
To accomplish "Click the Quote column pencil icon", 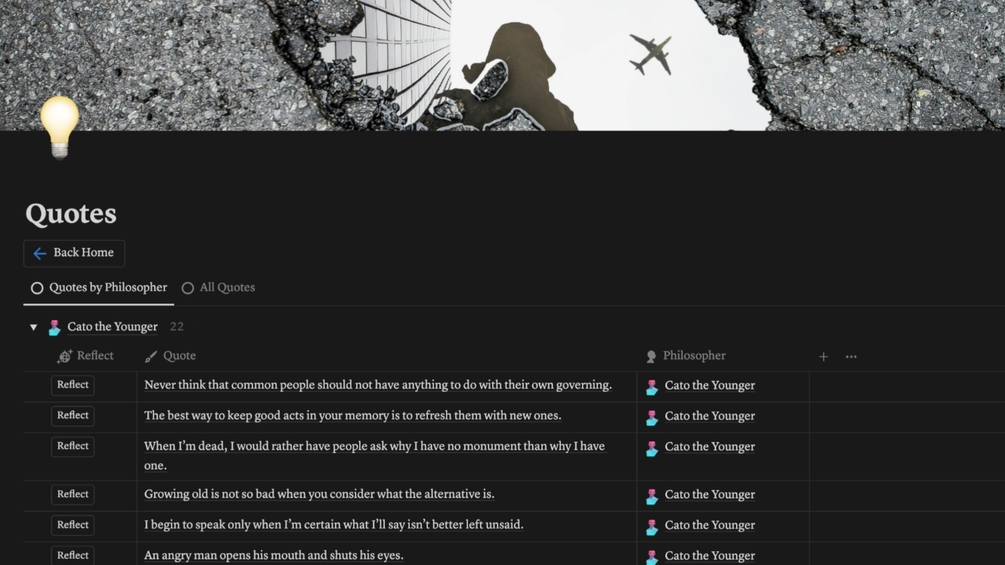I will click(151, 356).
